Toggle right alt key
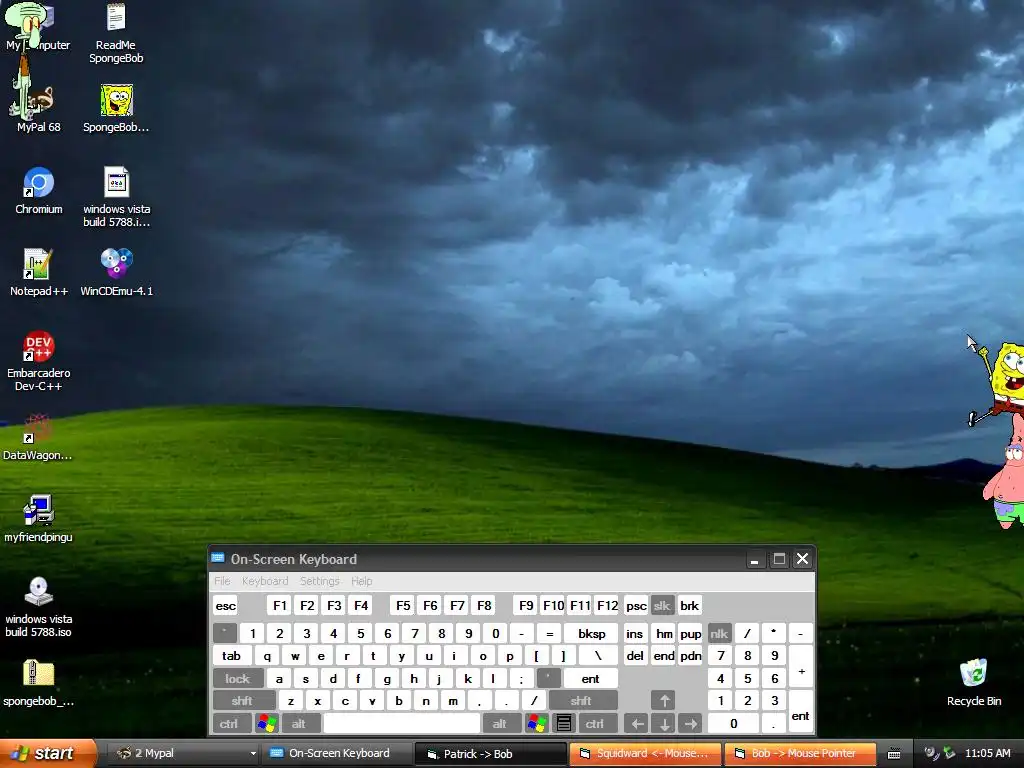Image resolution: width=1024 pixels, height=768 pixels. coord(502,723)
